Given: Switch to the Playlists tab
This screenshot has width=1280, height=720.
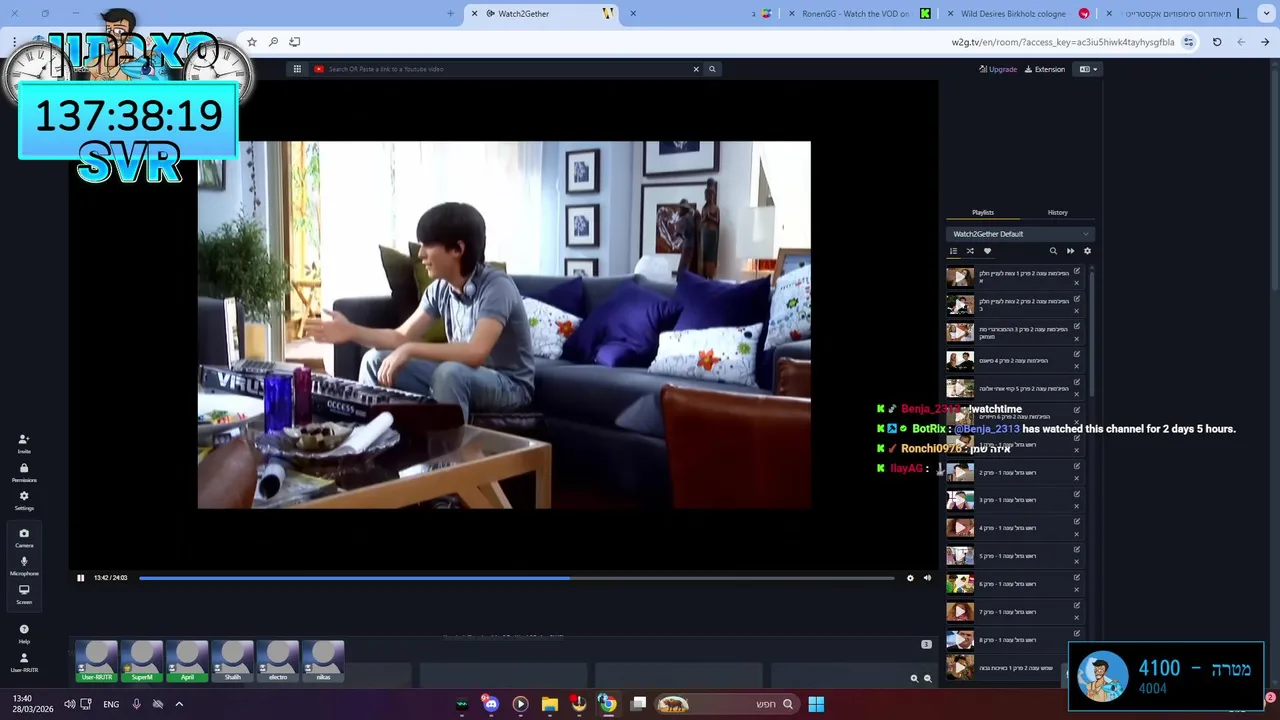Looking at the screenshot, I should (983, 212).
